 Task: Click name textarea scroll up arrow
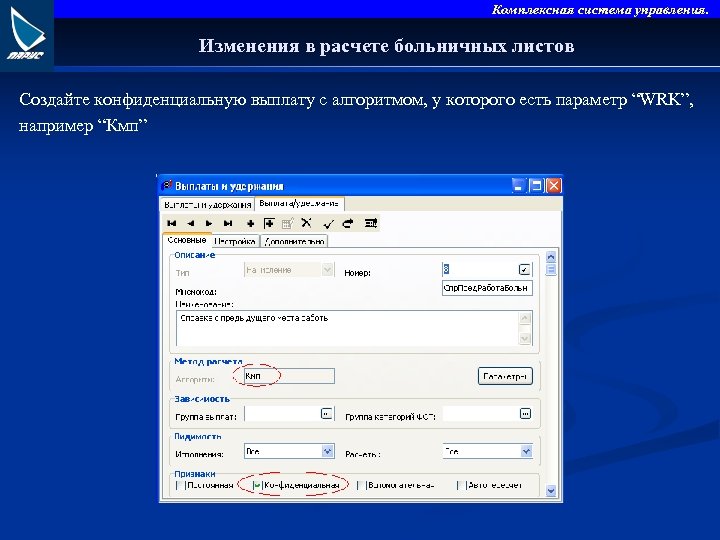click(525, 318)
